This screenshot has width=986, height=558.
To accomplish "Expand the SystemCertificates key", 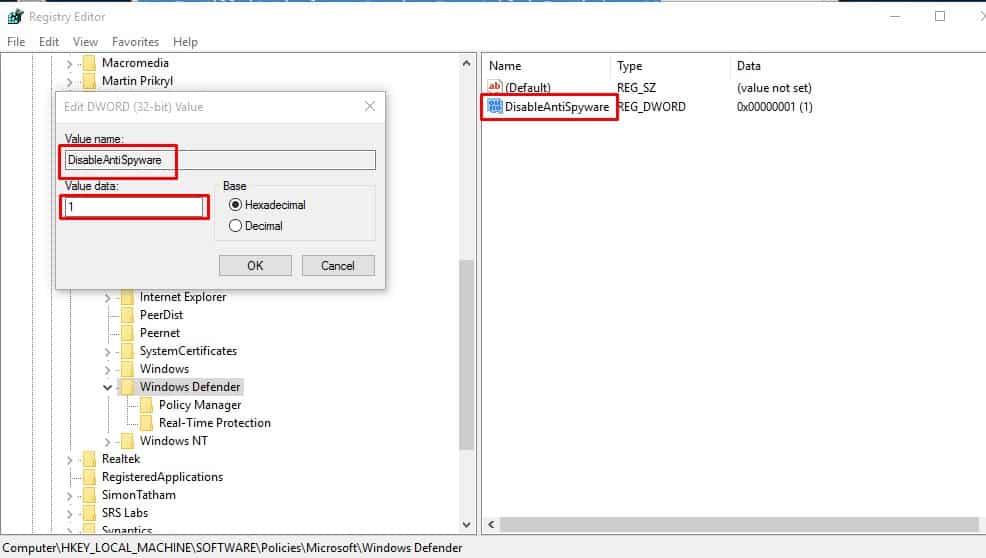I will click(x=107, y=352).
